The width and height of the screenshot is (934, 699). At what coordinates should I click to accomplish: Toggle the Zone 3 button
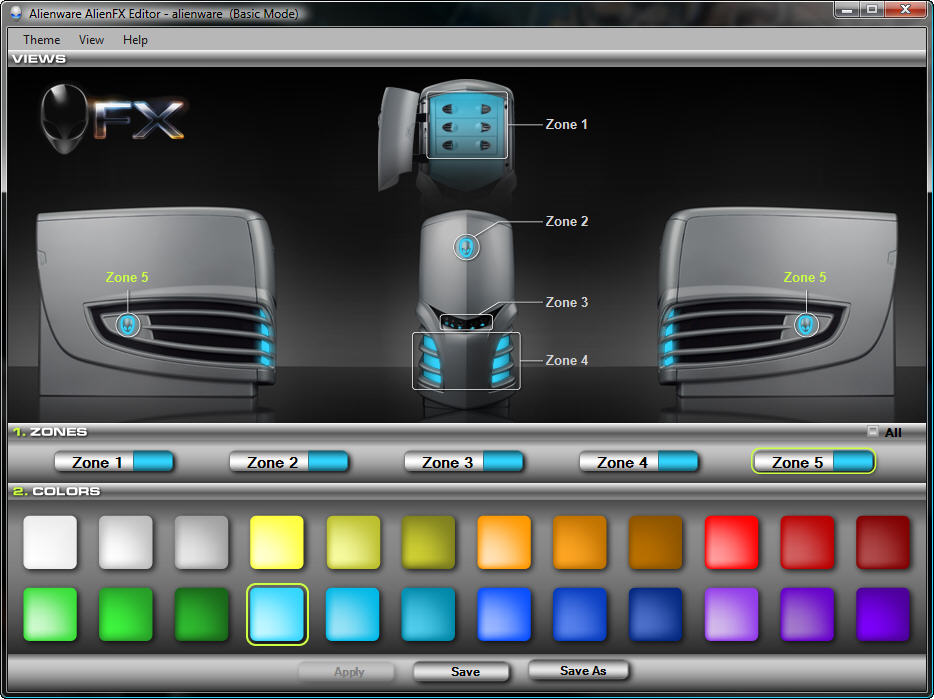pos(464,461)
